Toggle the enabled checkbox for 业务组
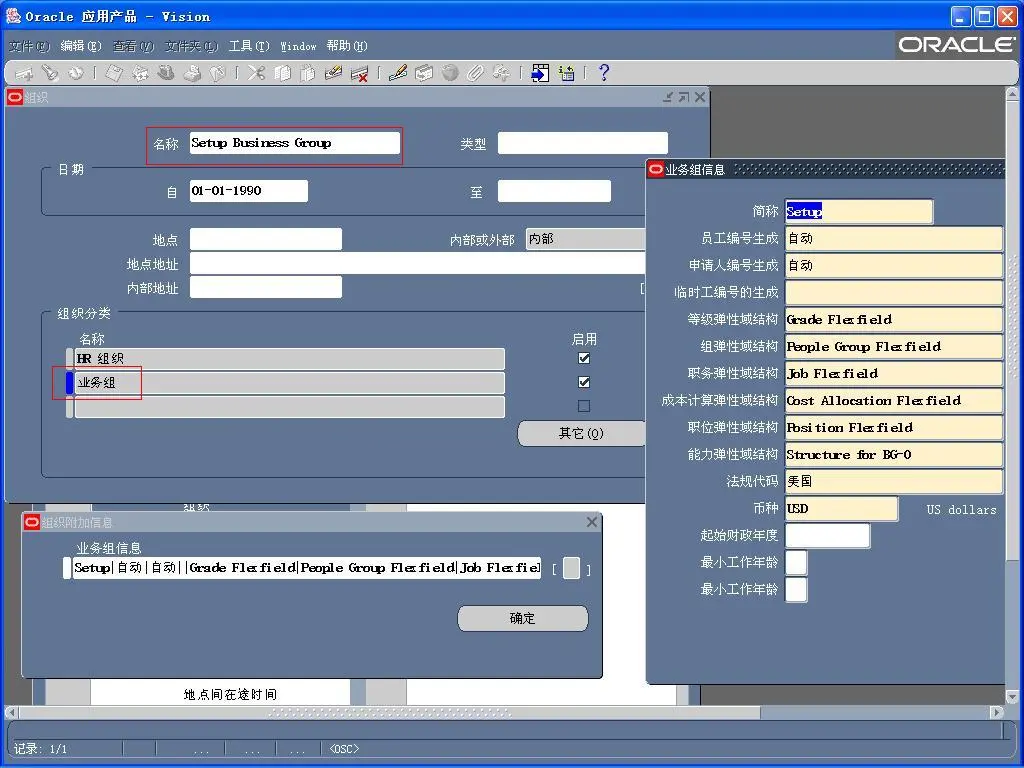 point(584,382)
